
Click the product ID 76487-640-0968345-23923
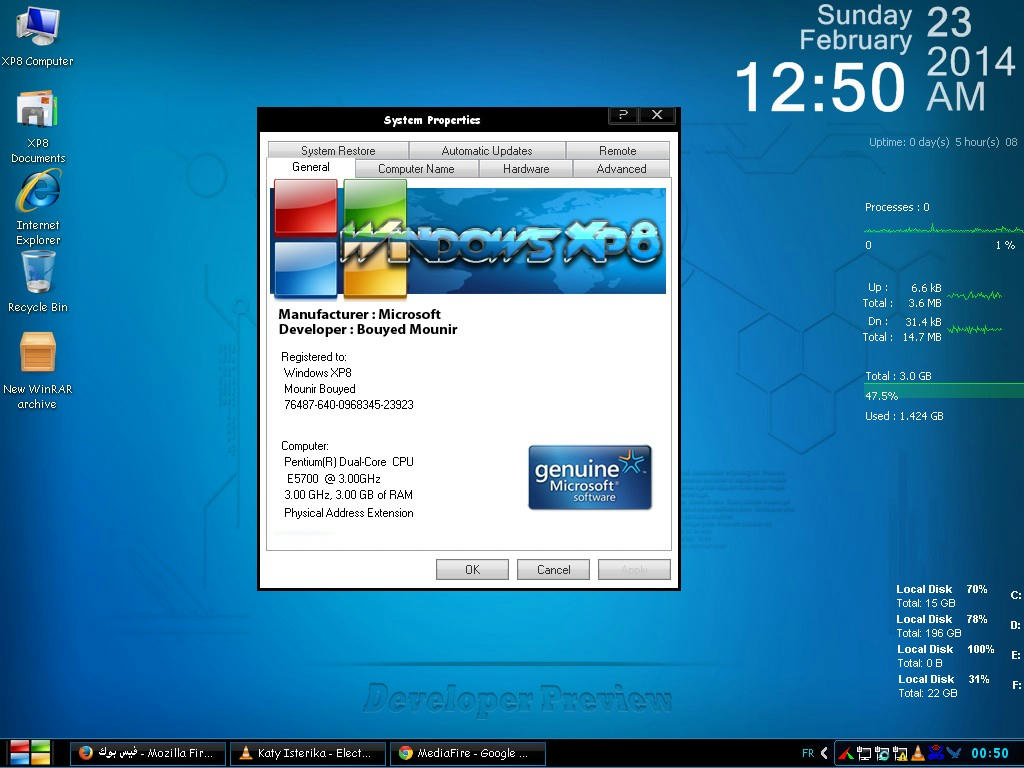(349, 405)
